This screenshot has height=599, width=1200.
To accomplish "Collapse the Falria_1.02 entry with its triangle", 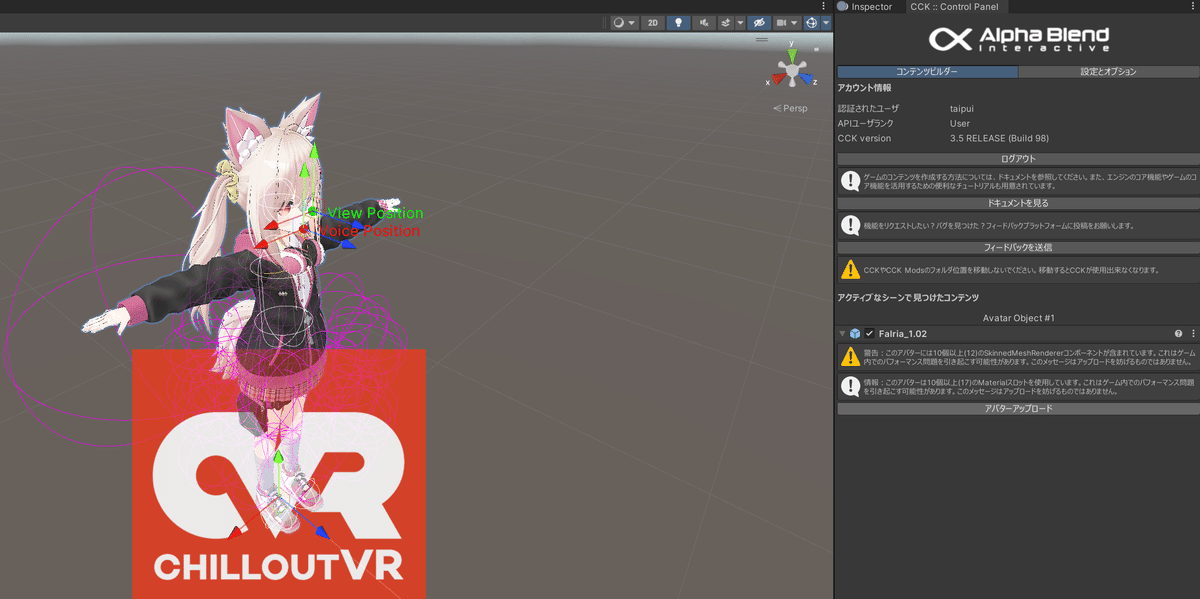I will pyautogui.click(x=841, y=333).
